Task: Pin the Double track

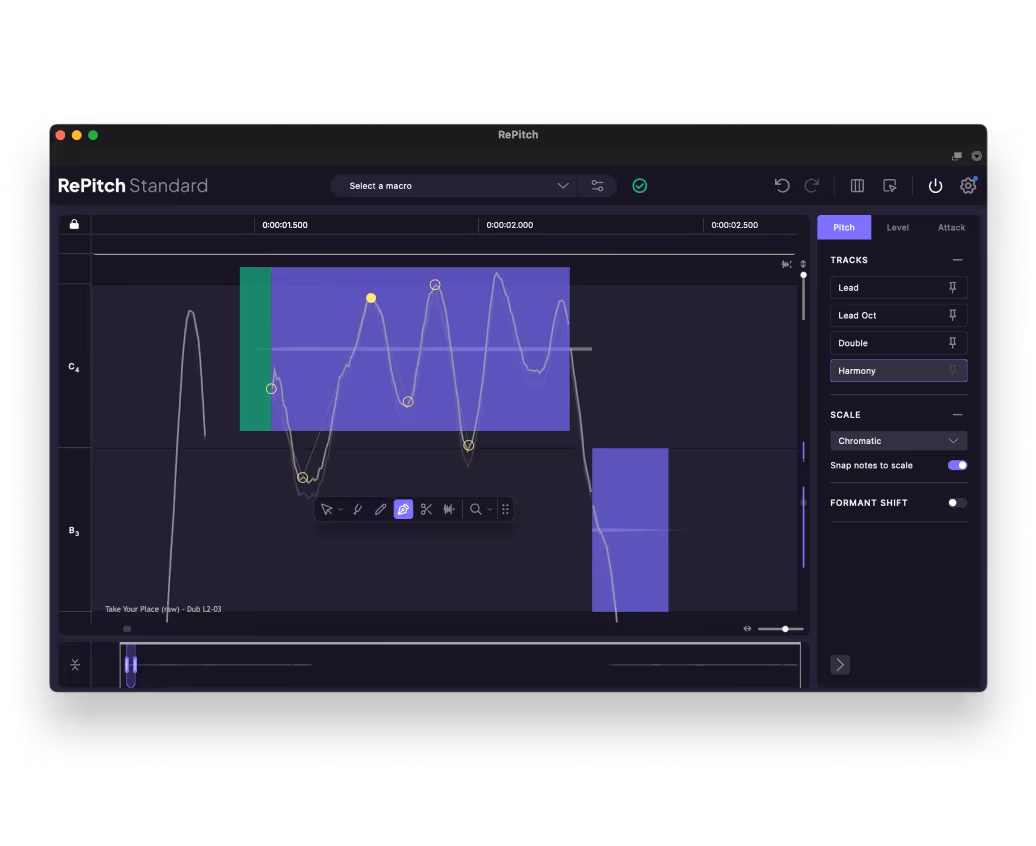Action: [x=953, y=343]
